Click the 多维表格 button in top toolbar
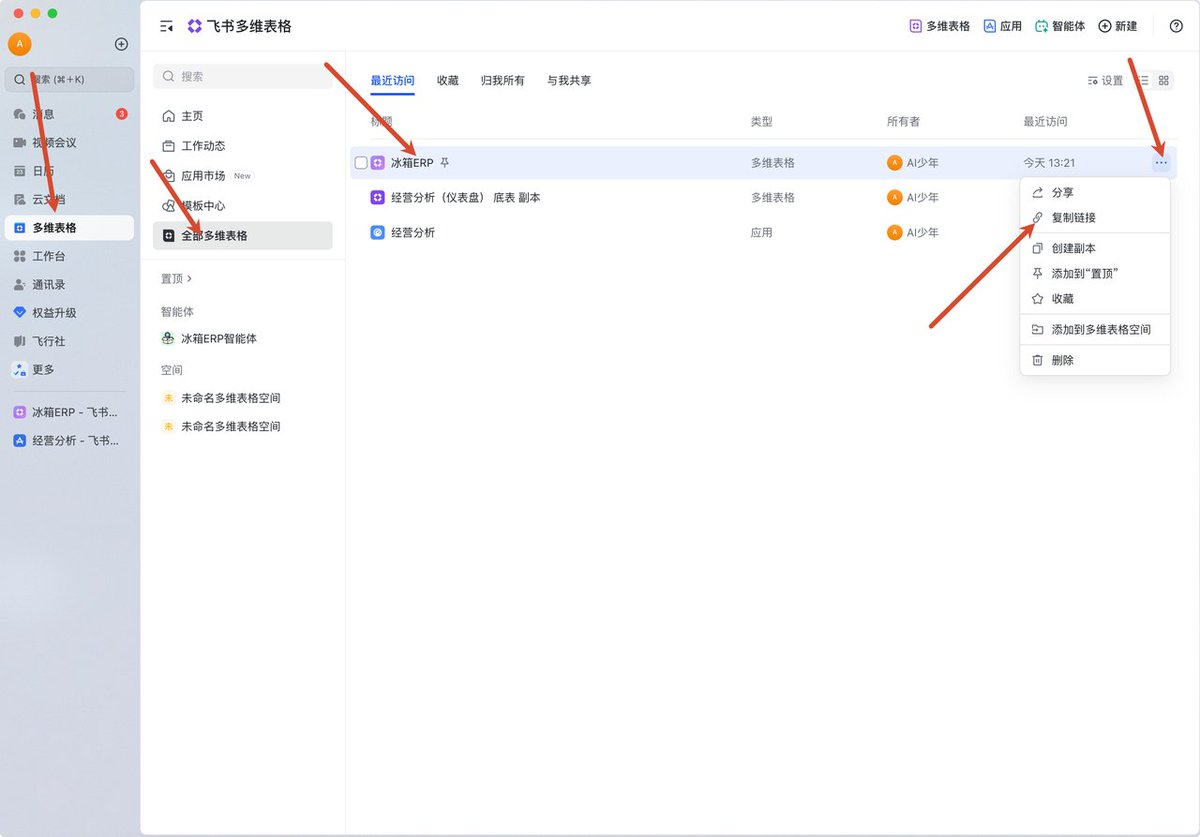 (939, 26)
